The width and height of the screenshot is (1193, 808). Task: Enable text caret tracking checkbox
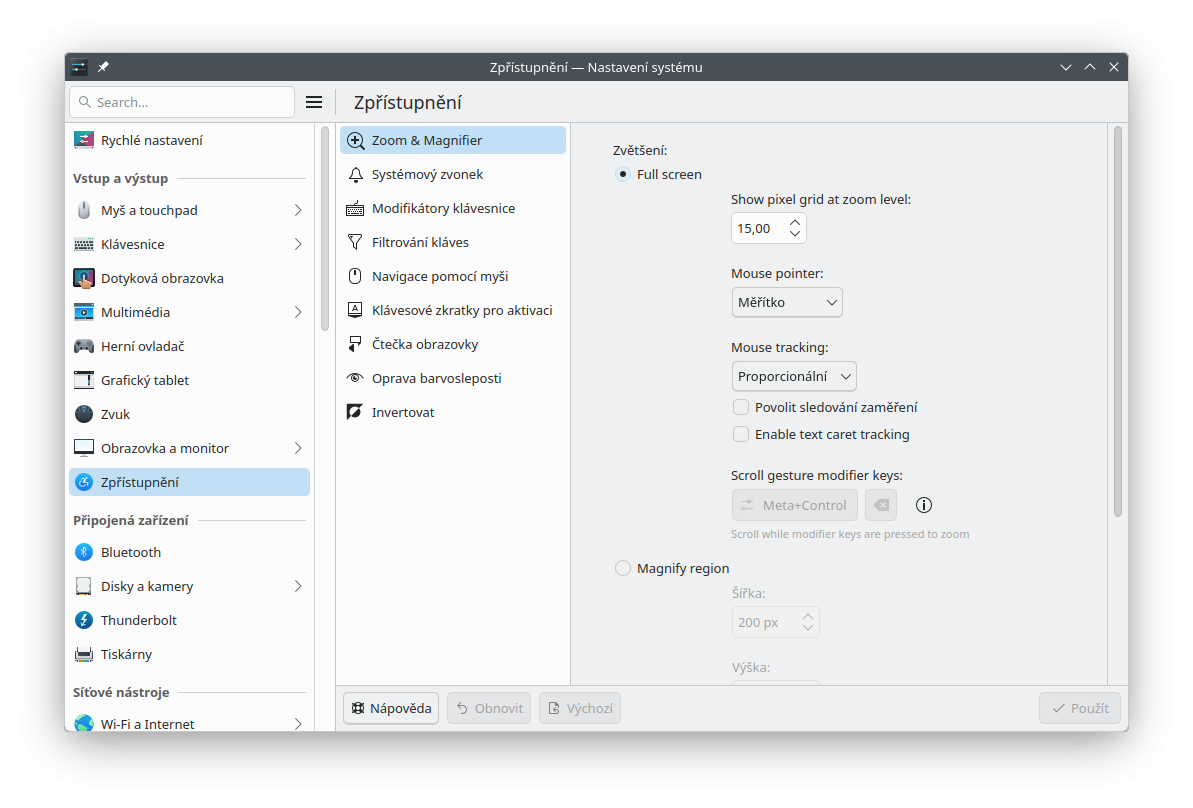(741, 434)
